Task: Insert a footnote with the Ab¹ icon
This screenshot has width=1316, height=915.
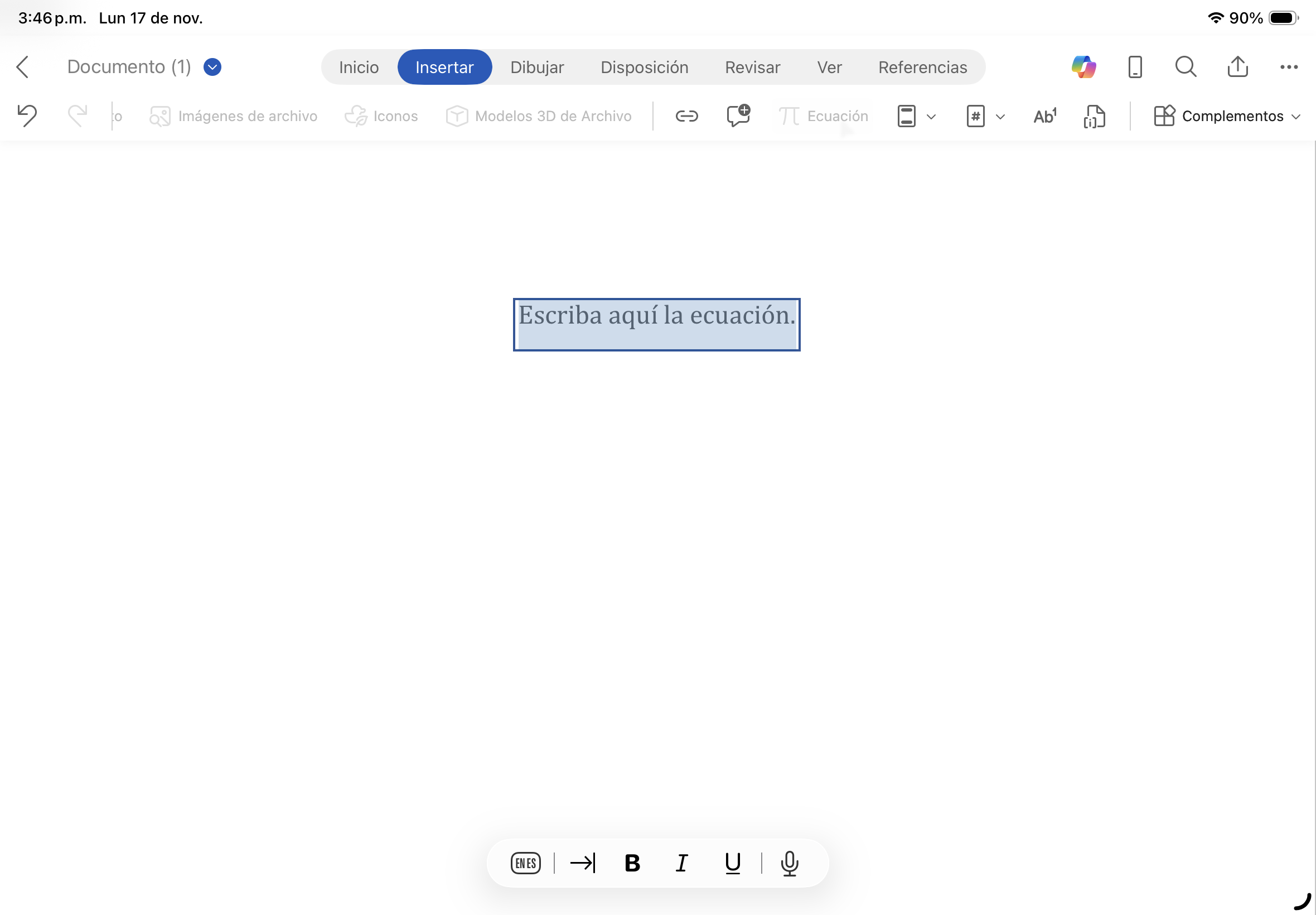Action: pos(1044,116)
